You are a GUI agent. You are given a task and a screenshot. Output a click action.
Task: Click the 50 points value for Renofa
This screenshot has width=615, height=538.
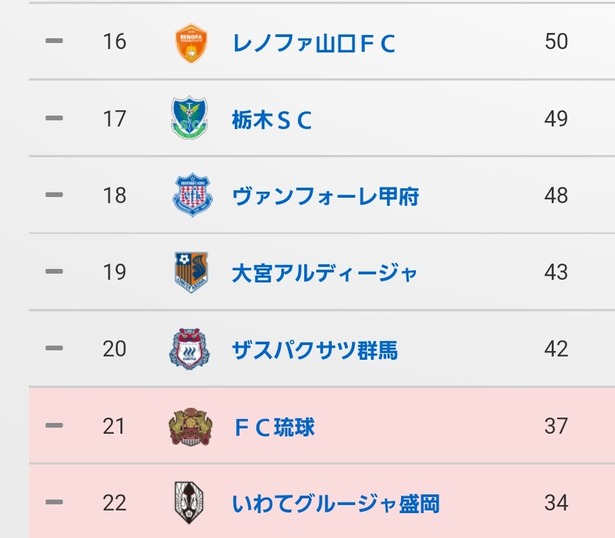point(556,41)
